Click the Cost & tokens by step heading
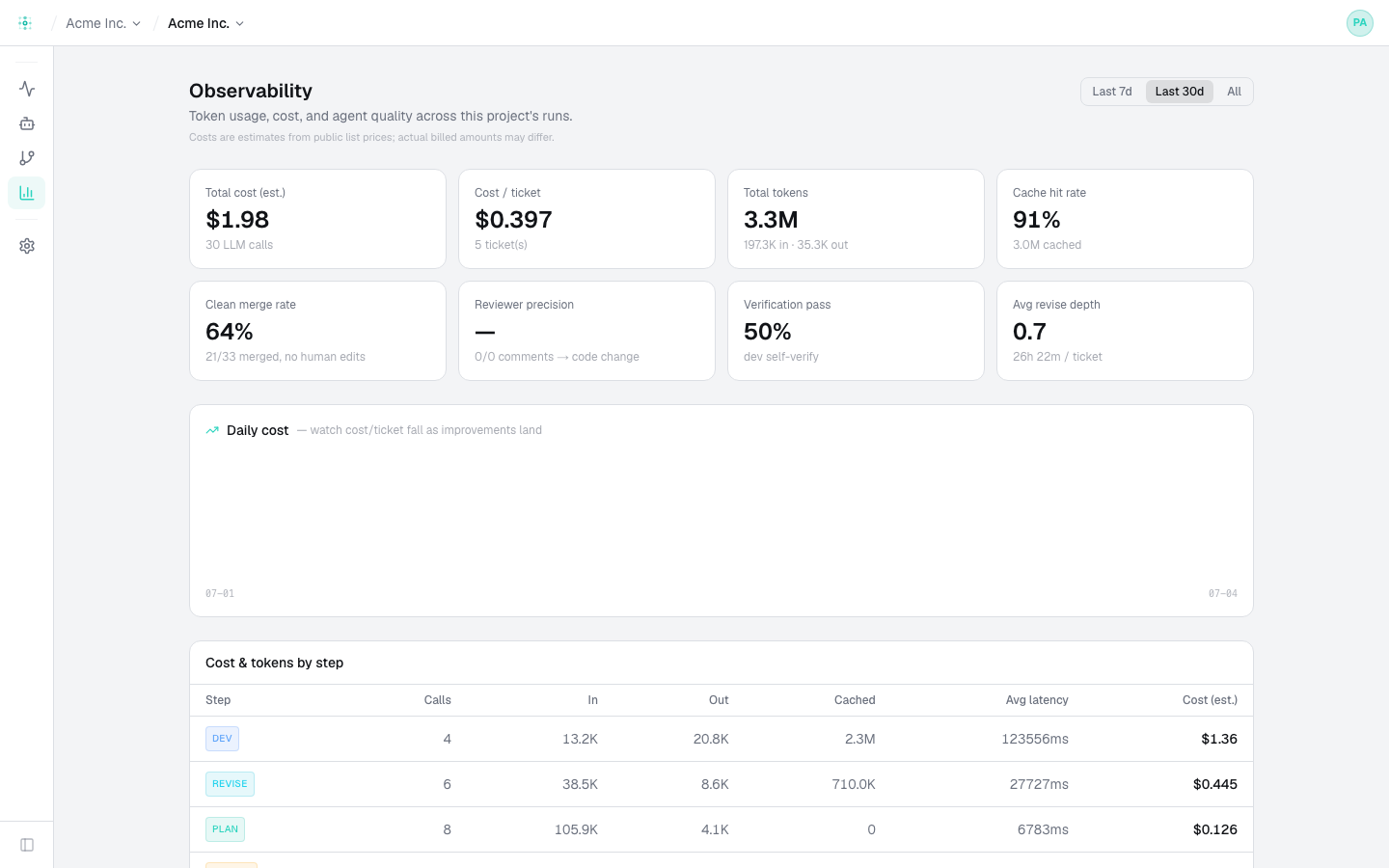Viewport: 1389px width, 868px height. point(274,663)
